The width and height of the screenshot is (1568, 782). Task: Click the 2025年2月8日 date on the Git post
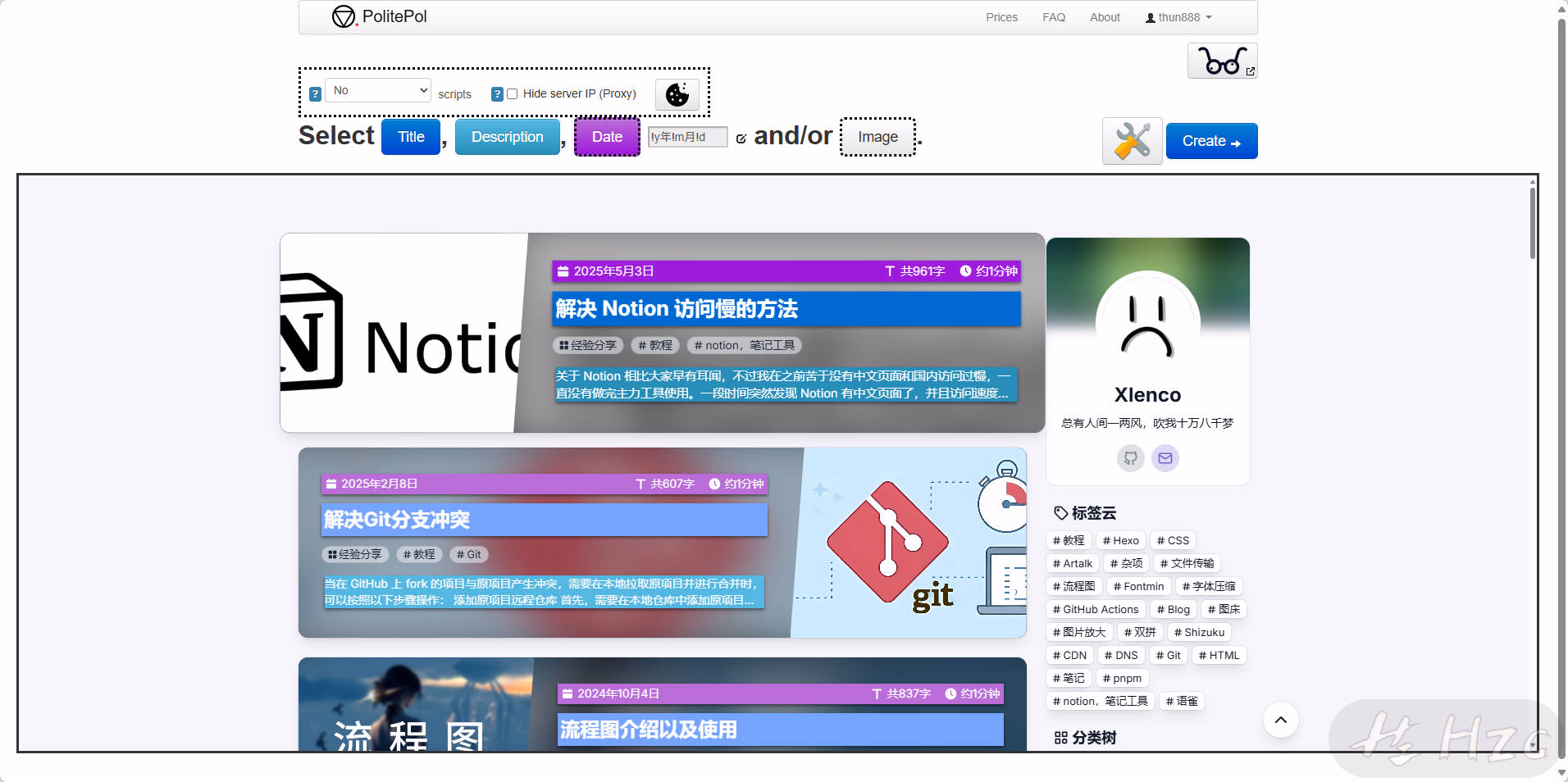[379, 484]
